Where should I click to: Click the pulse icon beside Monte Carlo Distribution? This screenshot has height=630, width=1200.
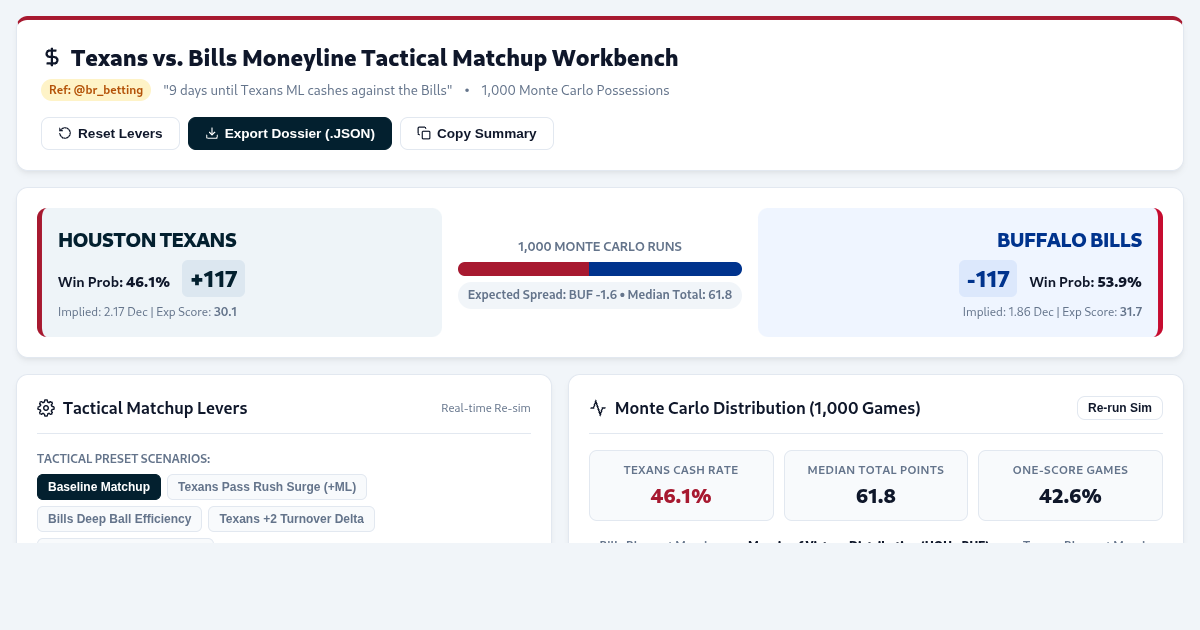point(598,408)
